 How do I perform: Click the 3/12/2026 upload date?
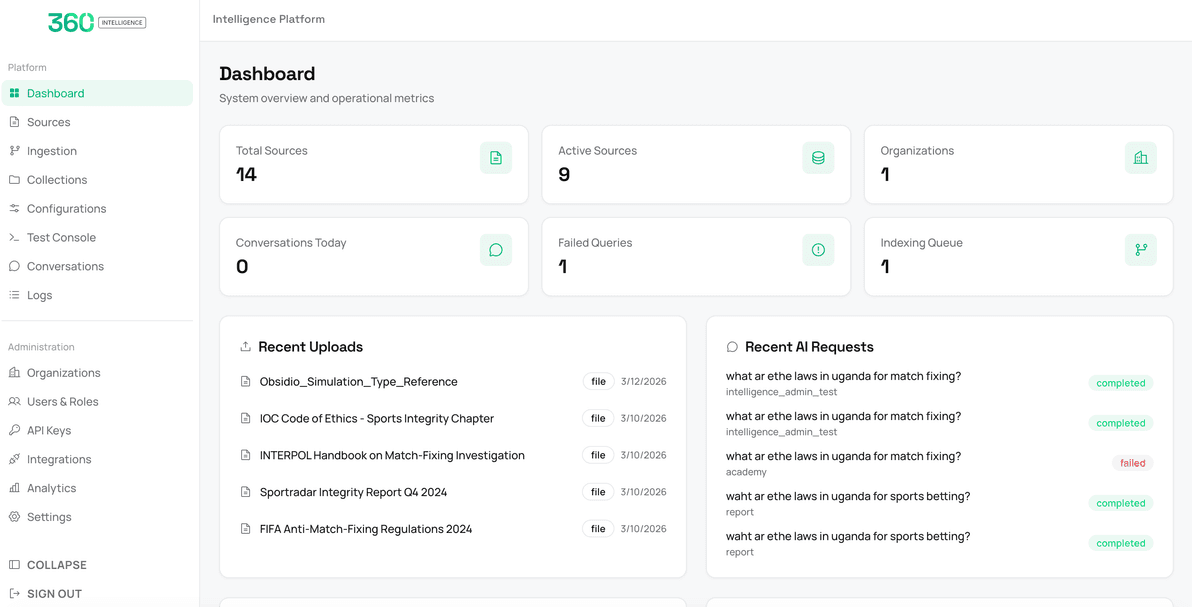[x=643, y=382]
